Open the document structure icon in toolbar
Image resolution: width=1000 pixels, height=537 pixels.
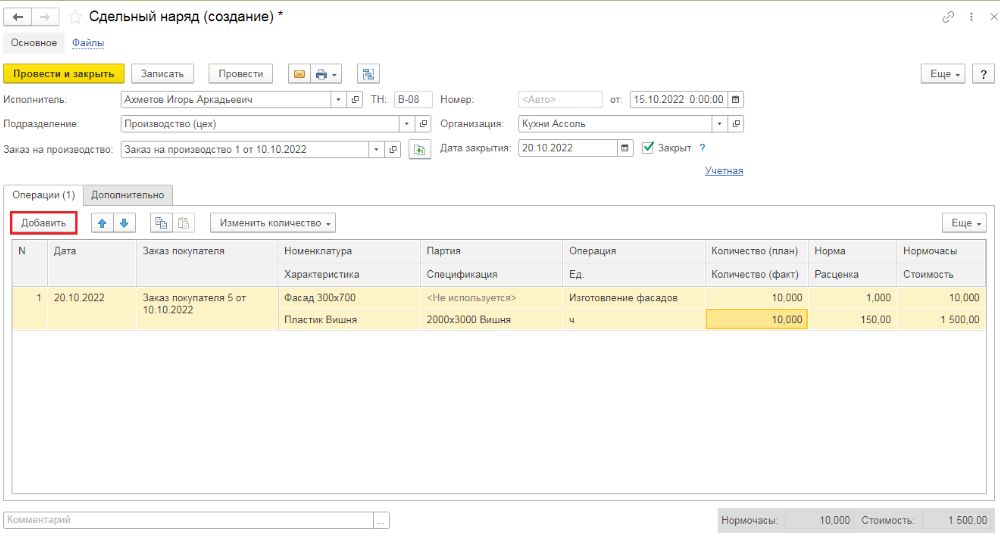368,74
